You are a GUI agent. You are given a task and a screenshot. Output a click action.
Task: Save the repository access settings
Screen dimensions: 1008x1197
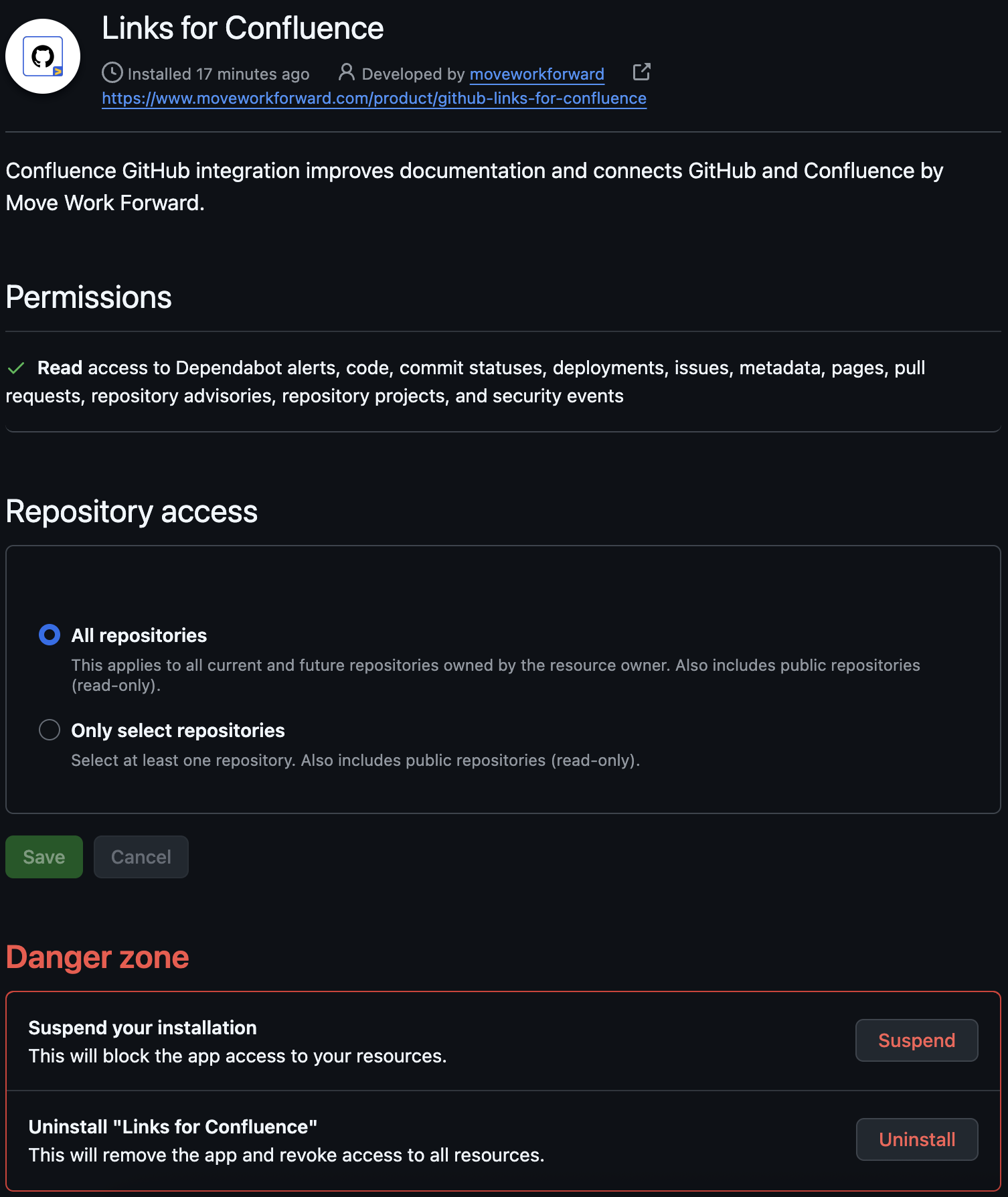coord(44,857)
